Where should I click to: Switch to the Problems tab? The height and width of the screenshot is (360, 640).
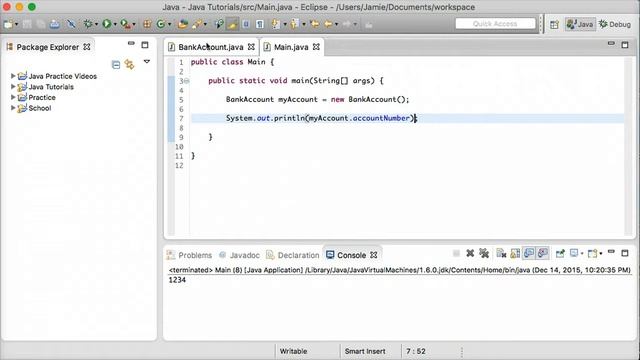pos(189,255)
